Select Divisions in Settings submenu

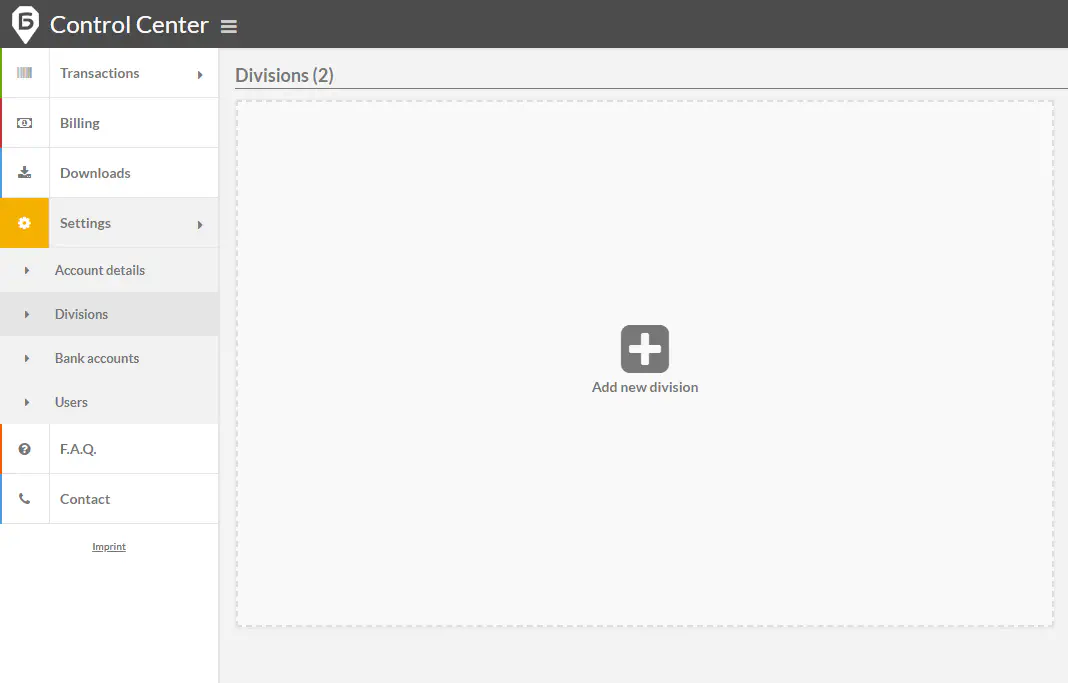[x=81, y=314]
